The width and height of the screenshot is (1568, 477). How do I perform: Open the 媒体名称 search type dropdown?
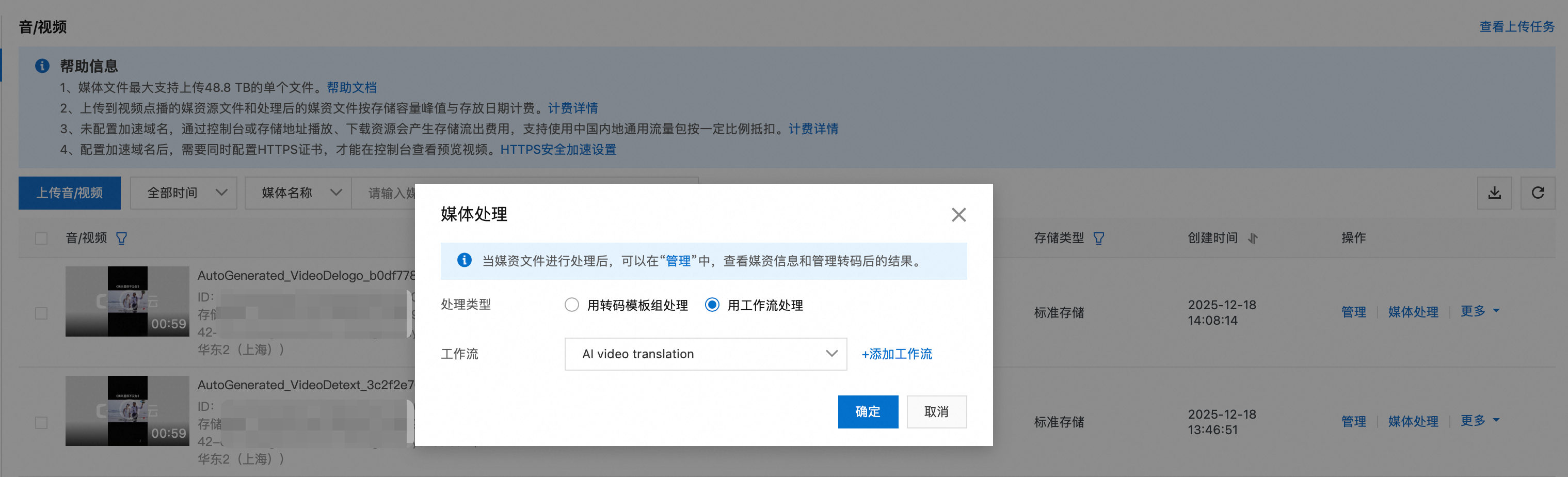tap(298, 193)
